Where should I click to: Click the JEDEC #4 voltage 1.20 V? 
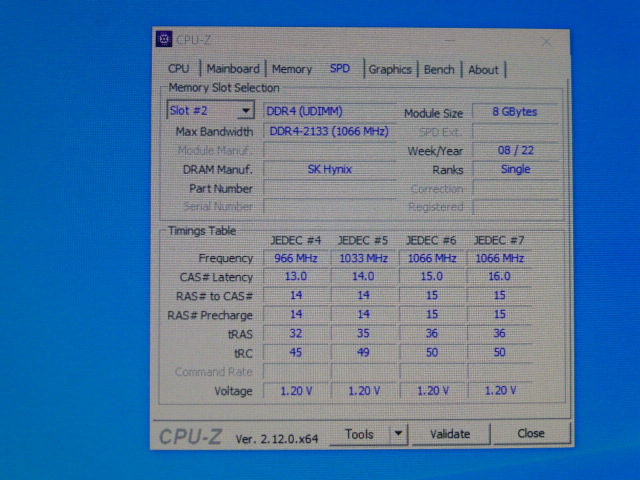(296, 391)
